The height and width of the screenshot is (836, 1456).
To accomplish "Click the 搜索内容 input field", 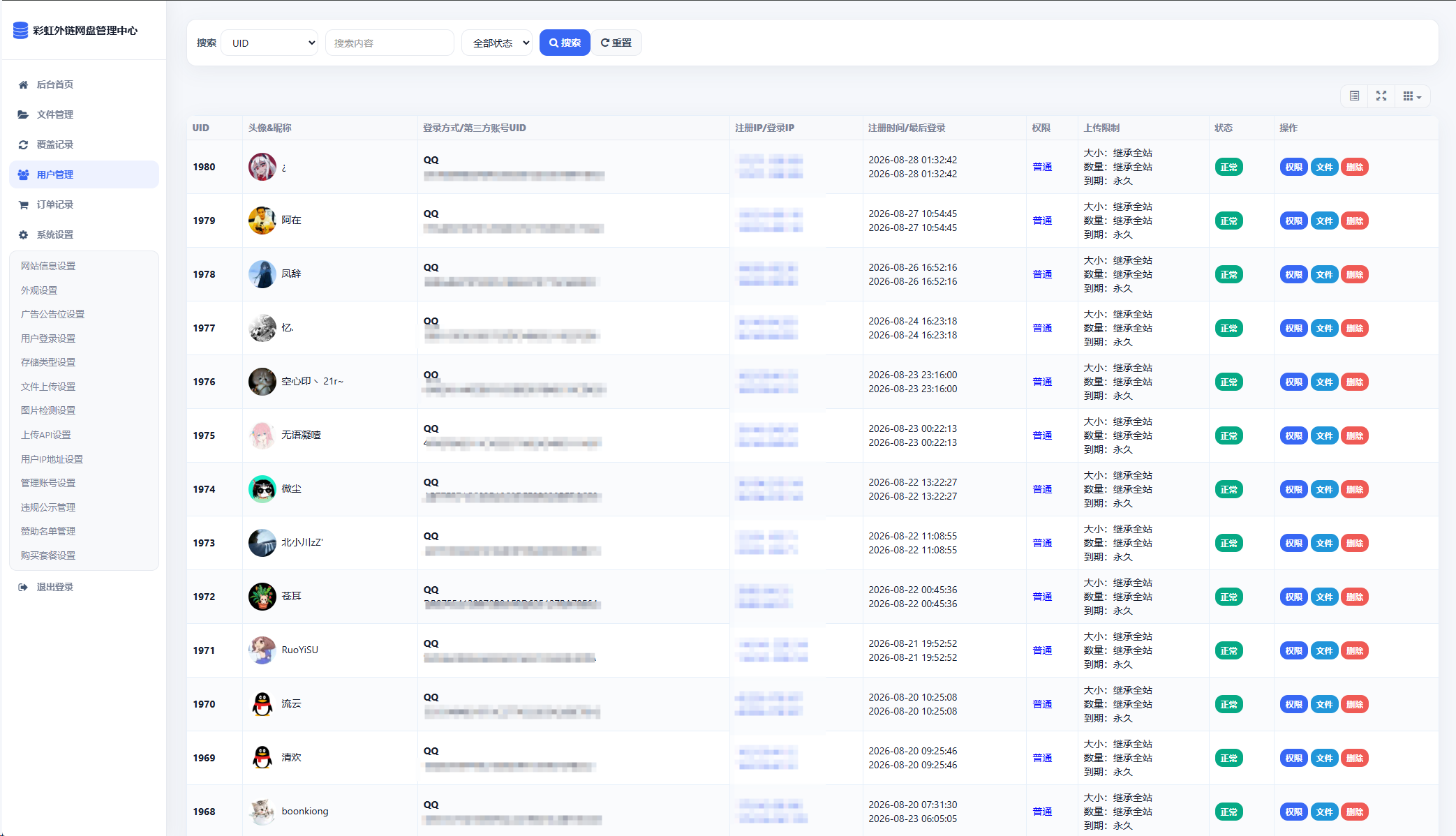I will 389,43.
